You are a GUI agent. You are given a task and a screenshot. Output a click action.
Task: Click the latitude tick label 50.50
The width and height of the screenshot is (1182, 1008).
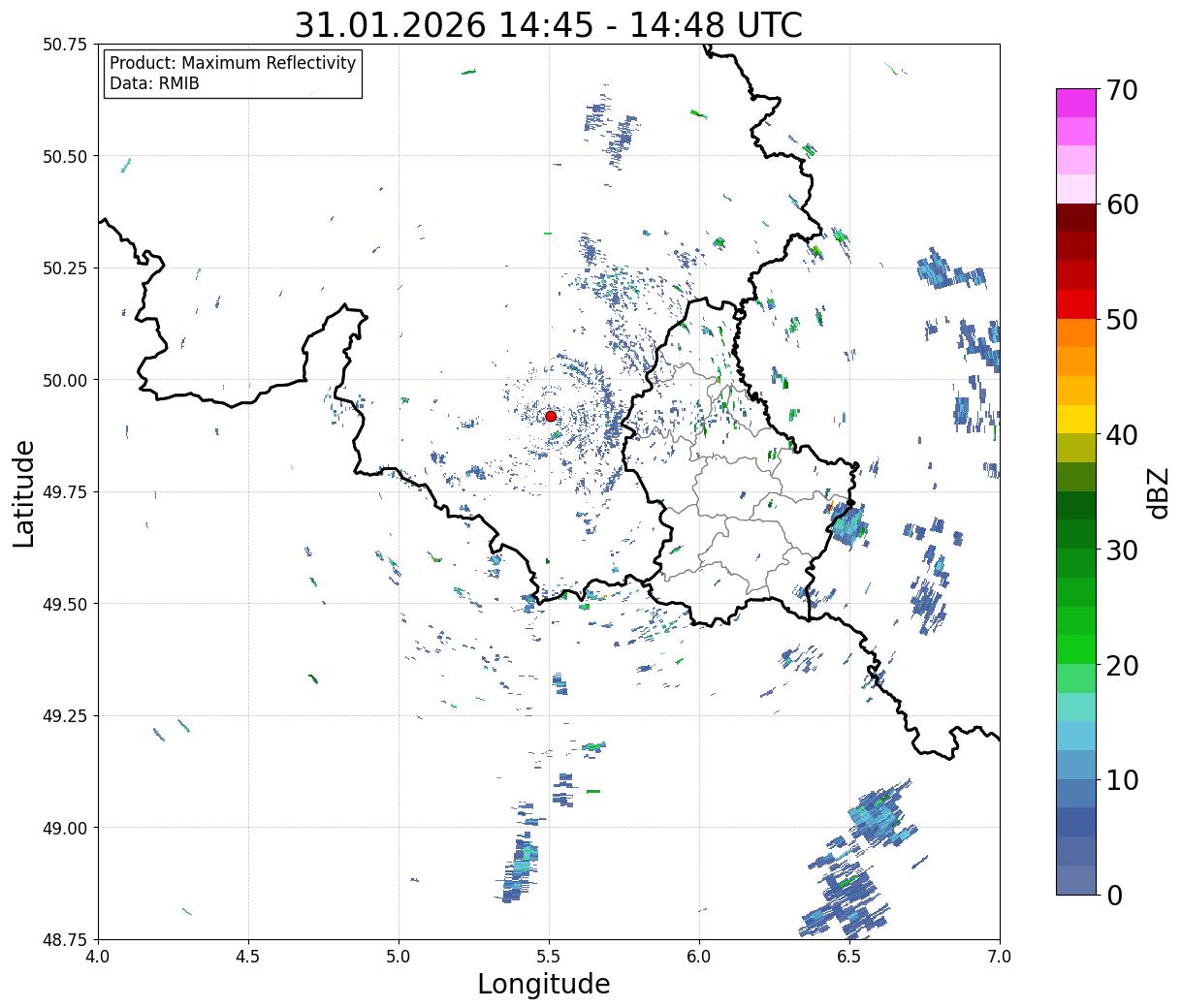click(x=65, y=156)
